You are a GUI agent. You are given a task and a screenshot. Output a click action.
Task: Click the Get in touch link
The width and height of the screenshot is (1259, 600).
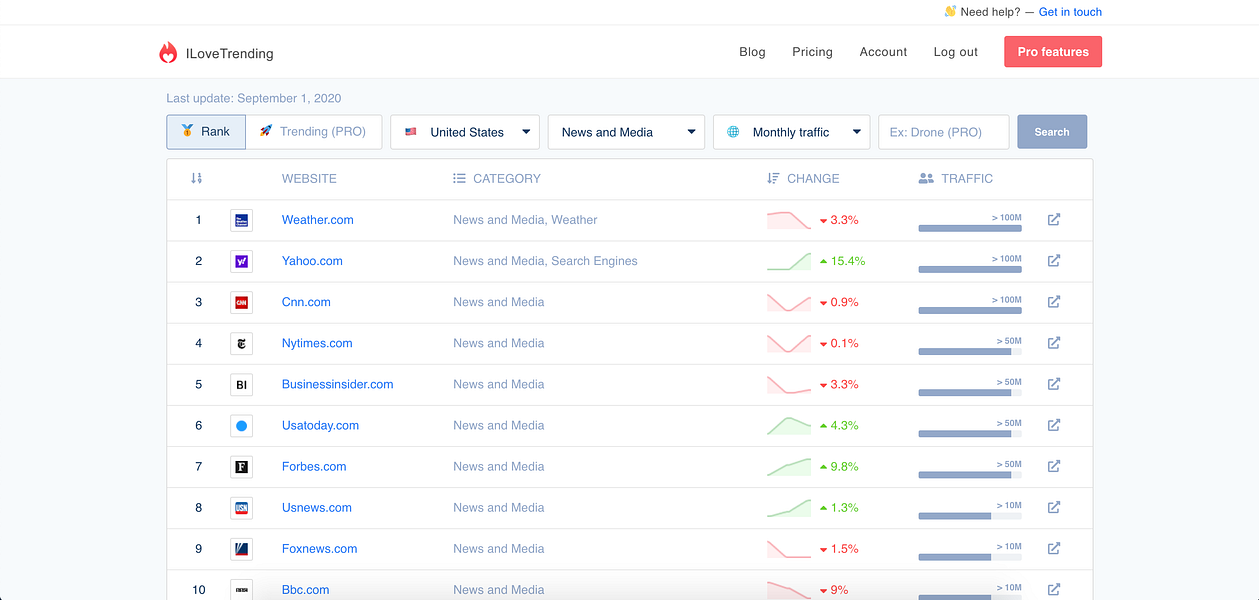tap(1070, 12)
